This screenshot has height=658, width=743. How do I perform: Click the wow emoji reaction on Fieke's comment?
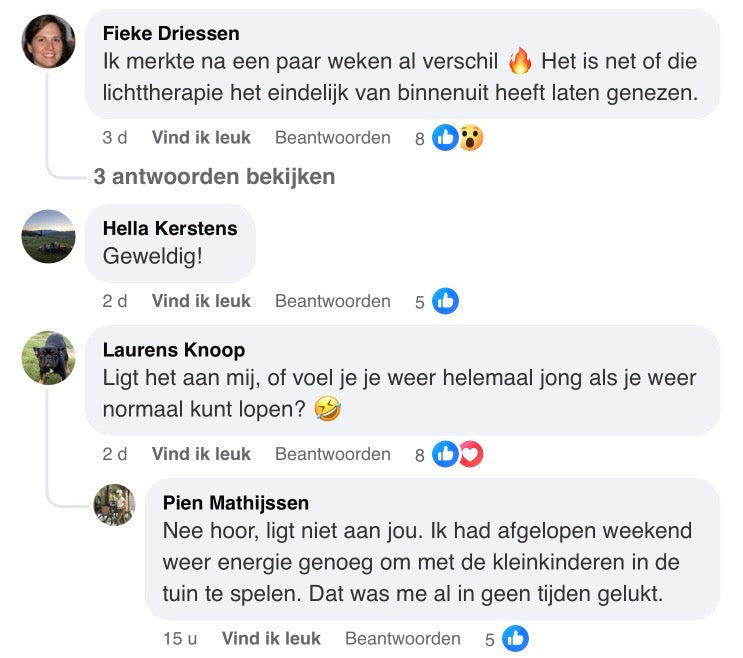pos(470,138)
